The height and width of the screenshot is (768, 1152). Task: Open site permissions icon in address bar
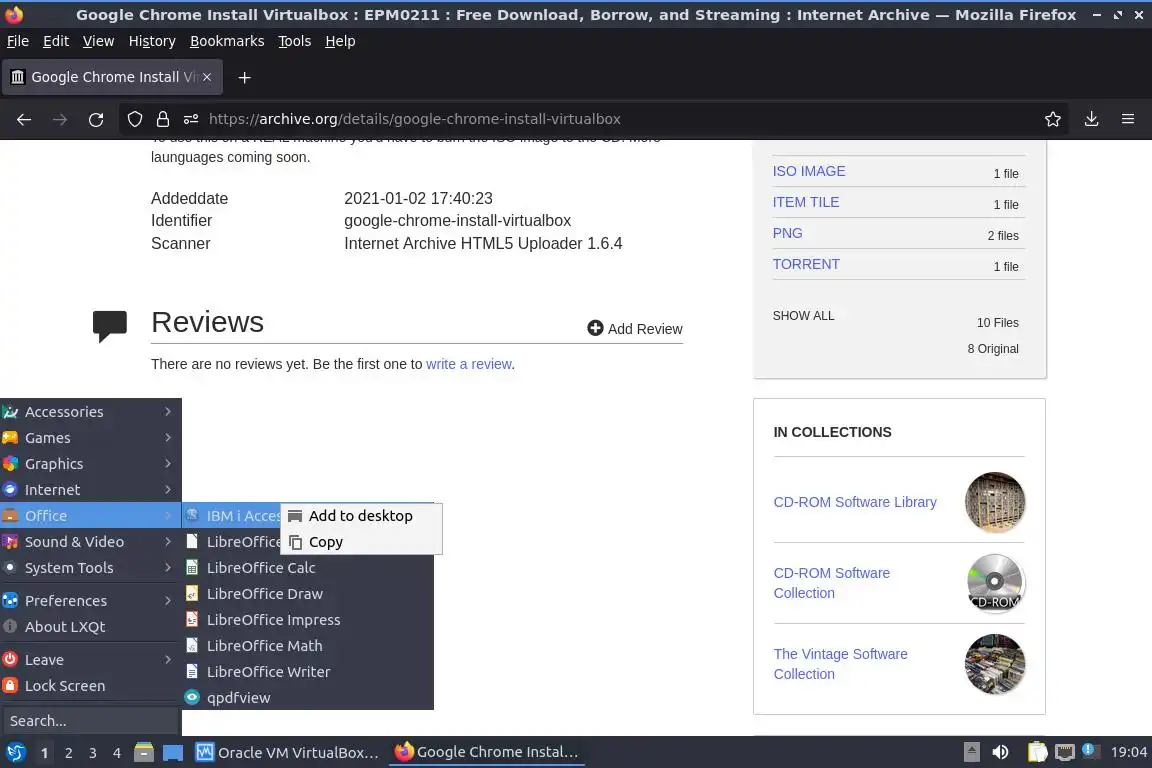click(191, 119)
